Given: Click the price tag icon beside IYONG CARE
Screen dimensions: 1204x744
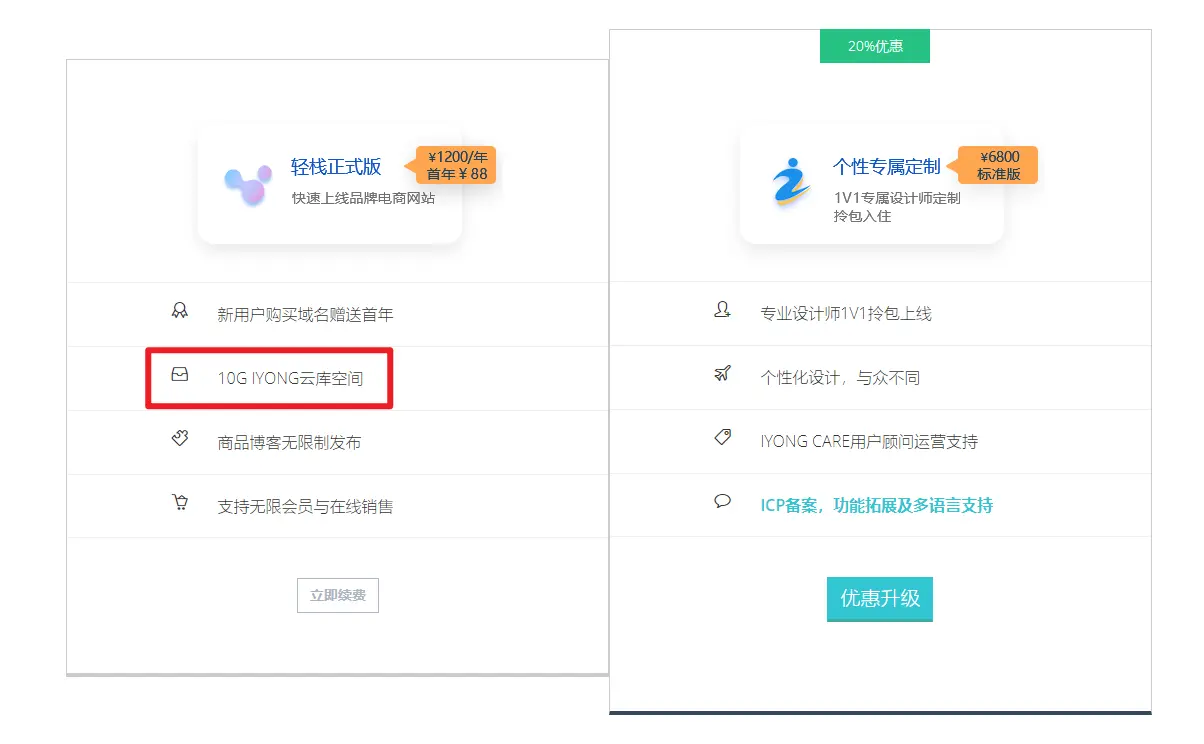Looking at the screenshot, I should [722, 438].
